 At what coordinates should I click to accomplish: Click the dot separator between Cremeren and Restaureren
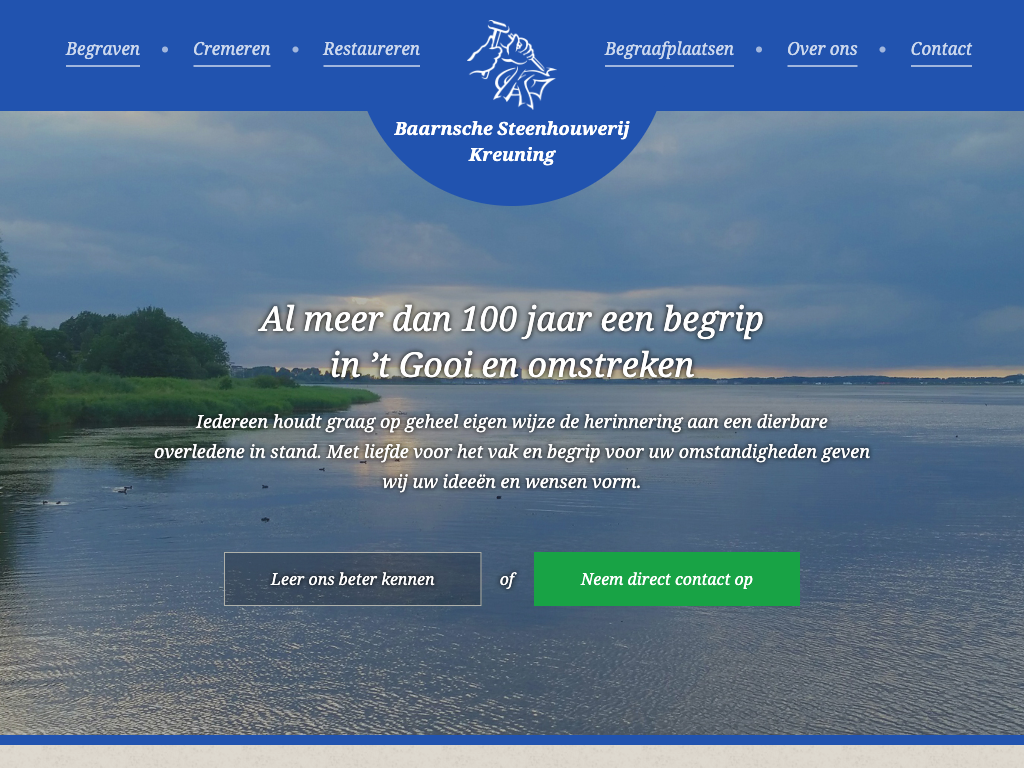click(295, 49)
